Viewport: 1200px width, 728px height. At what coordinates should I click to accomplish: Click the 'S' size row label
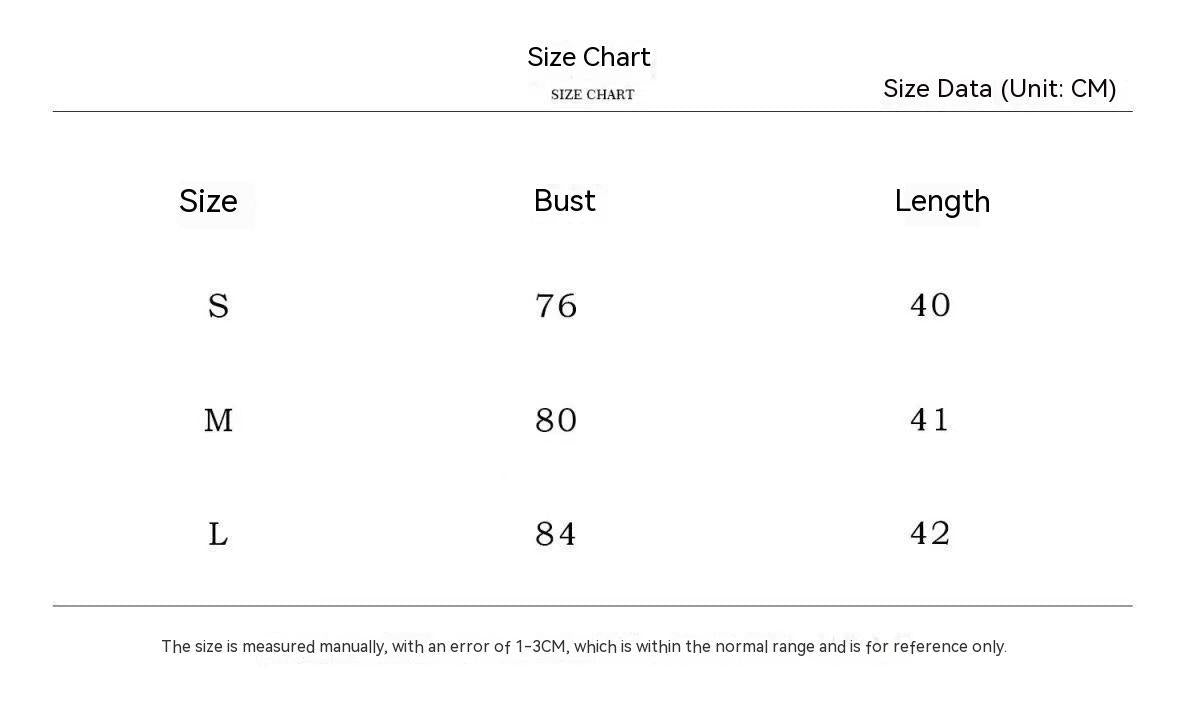coord(218,305)
